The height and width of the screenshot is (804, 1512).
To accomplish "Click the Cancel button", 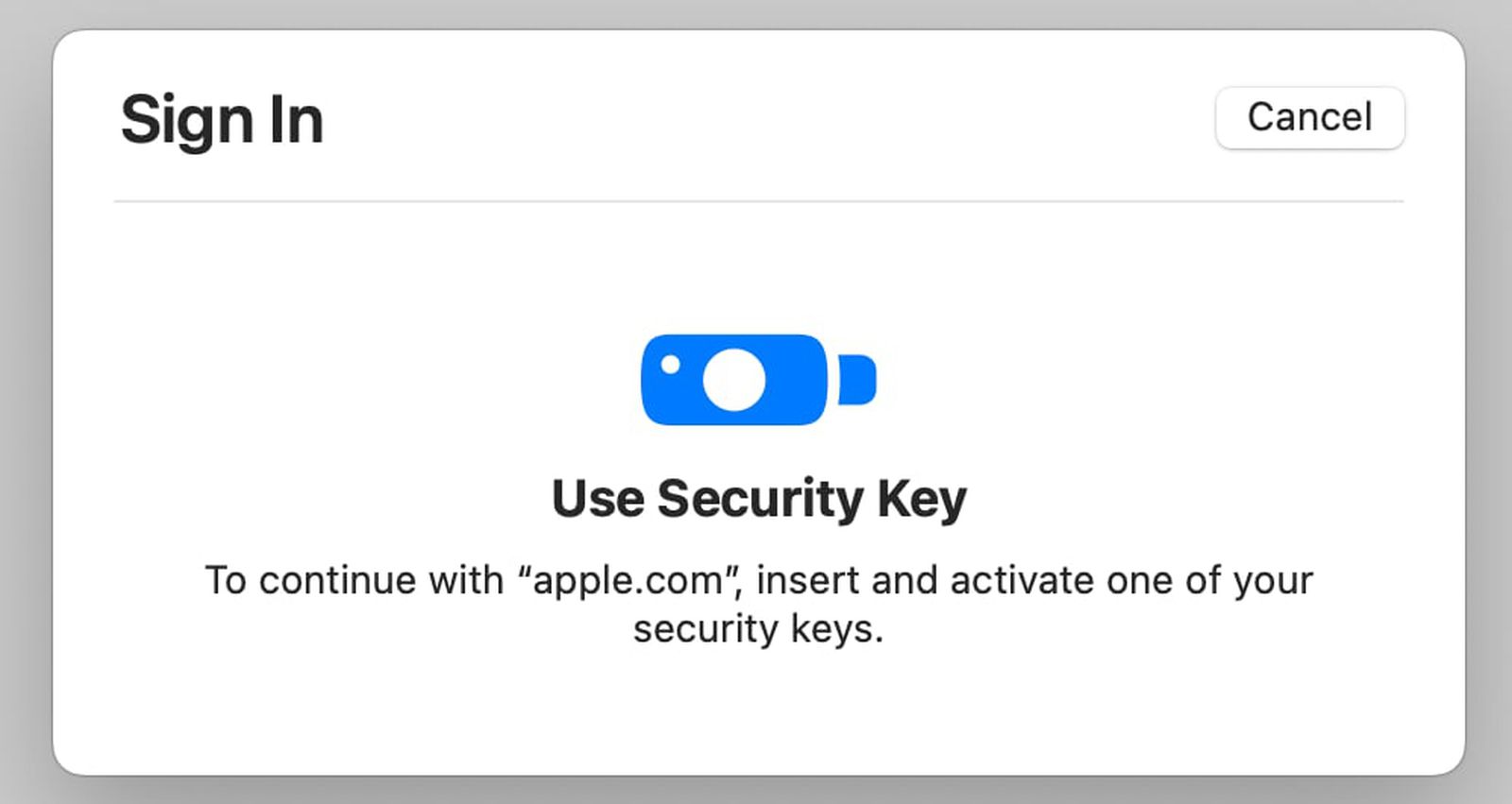I will [x=1310, y=118].
